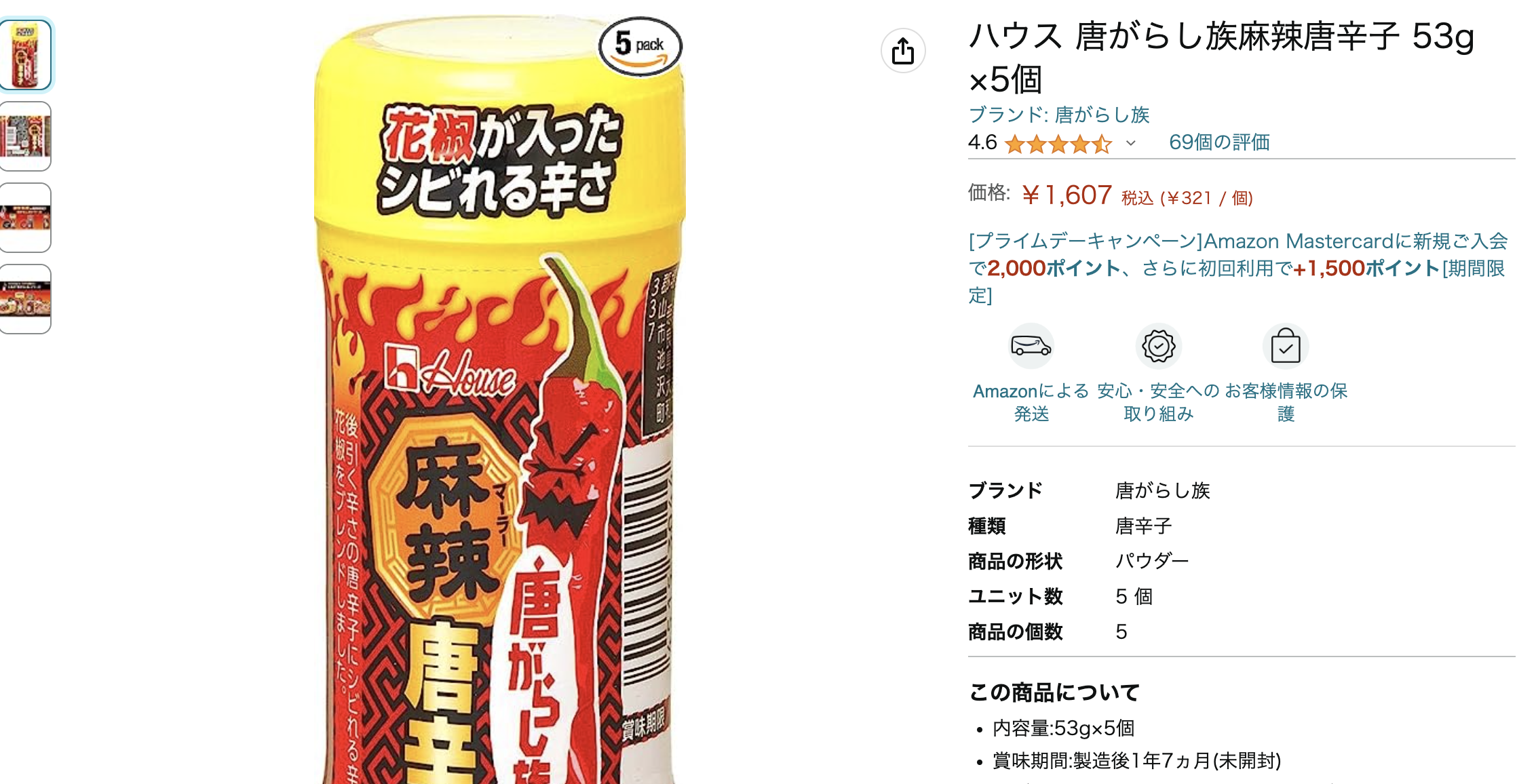Click the share icon beside product image
This screenshot has width=1517, height=784.
click(x=902, y=51)
